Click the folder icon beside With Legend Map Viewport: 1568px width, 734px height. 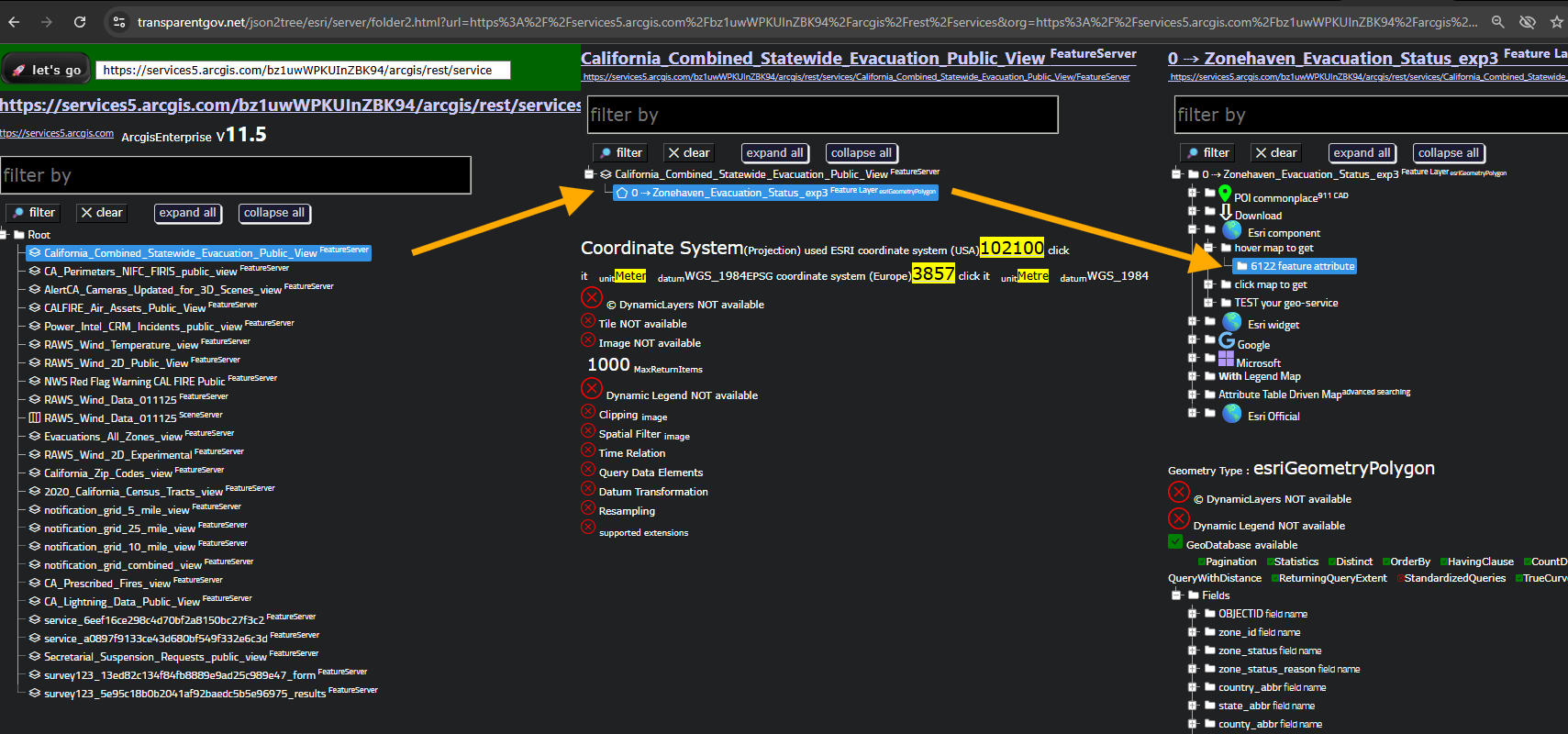(1210, 376)
